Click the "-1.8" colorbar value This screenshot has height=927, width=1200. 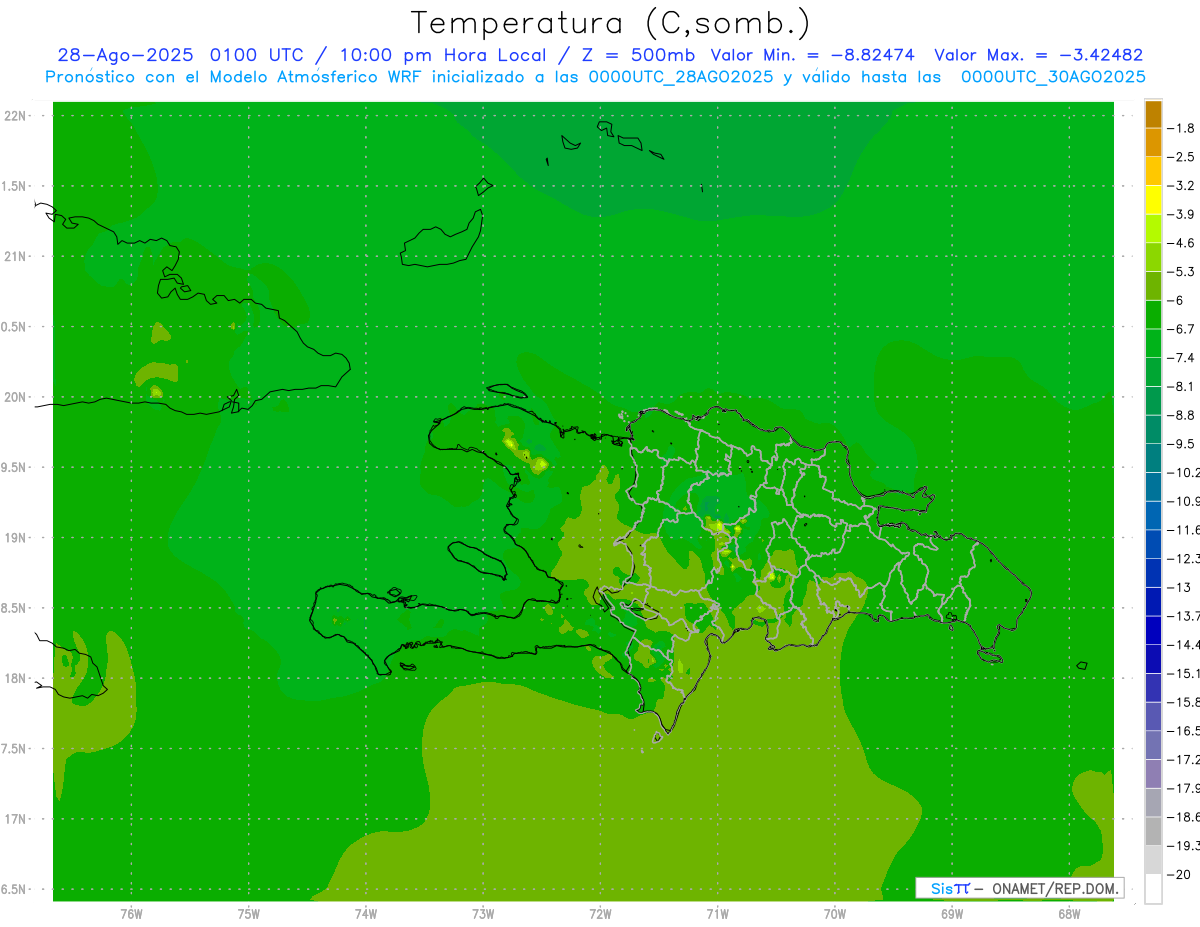pos(1183,128)
